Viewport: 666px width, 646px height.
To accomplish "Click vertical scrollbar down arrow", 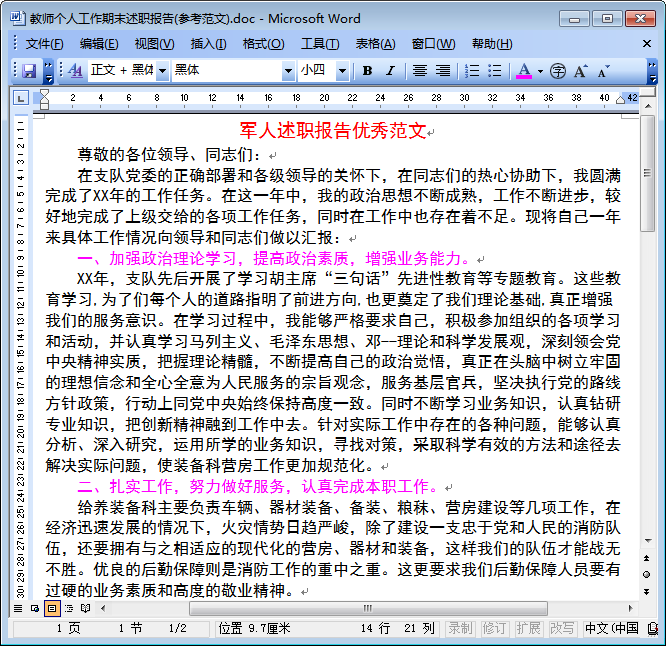I will (647, 541).
